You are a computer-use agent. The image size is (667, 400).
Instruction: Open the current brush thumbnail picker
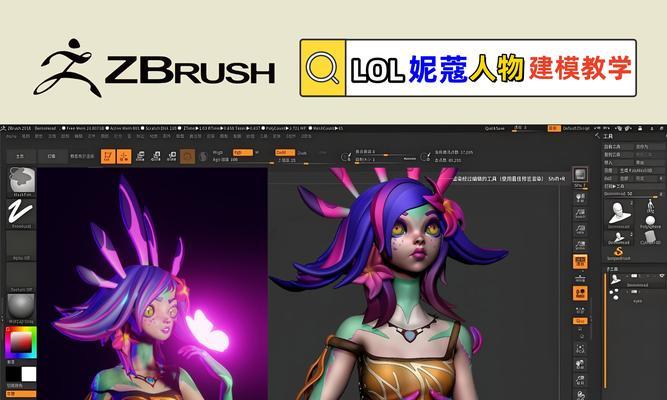[x=21, y=181]
